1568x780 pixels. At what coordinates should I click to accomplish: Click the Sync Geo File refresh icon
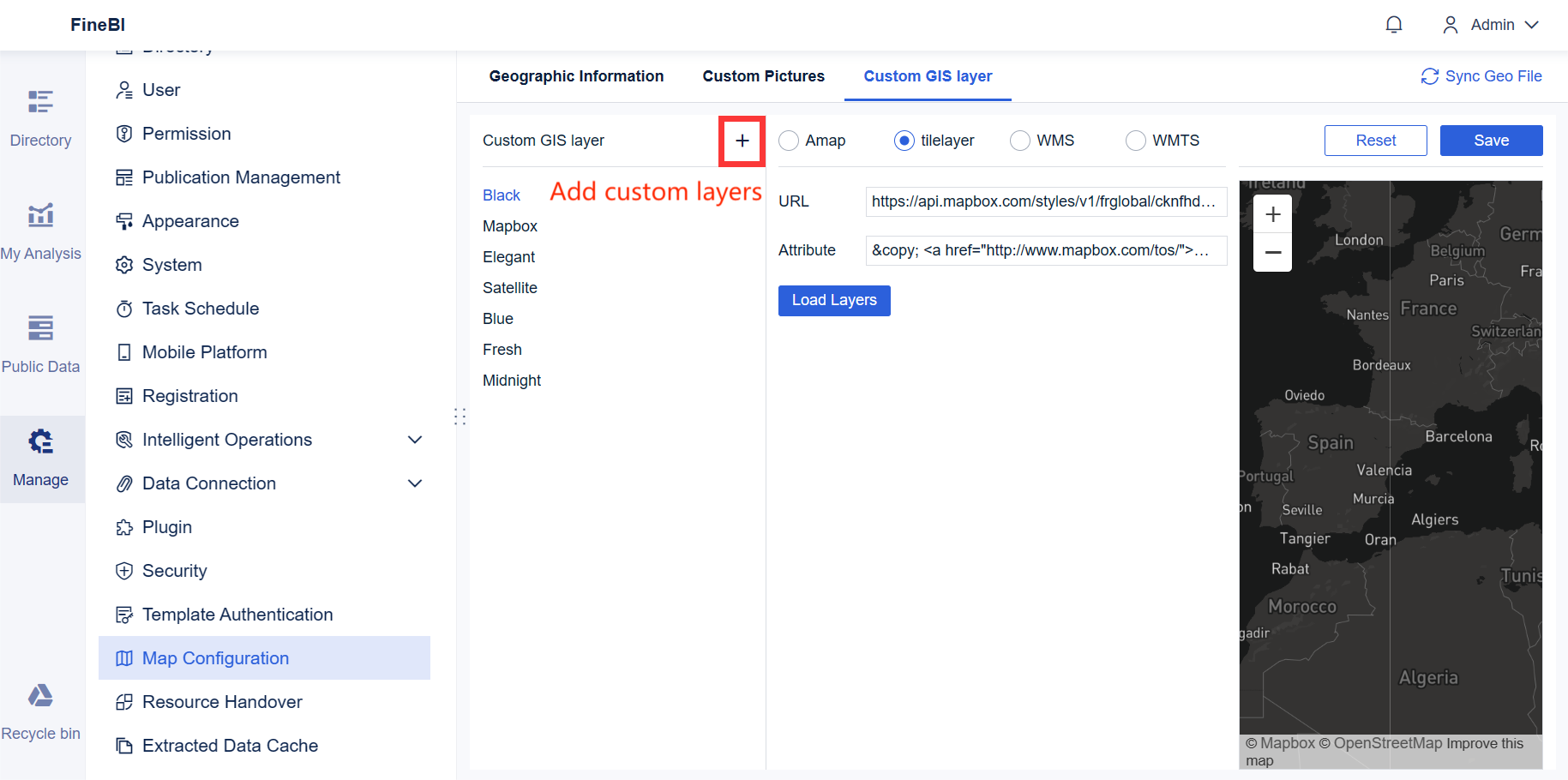[x=1429, y=76]
